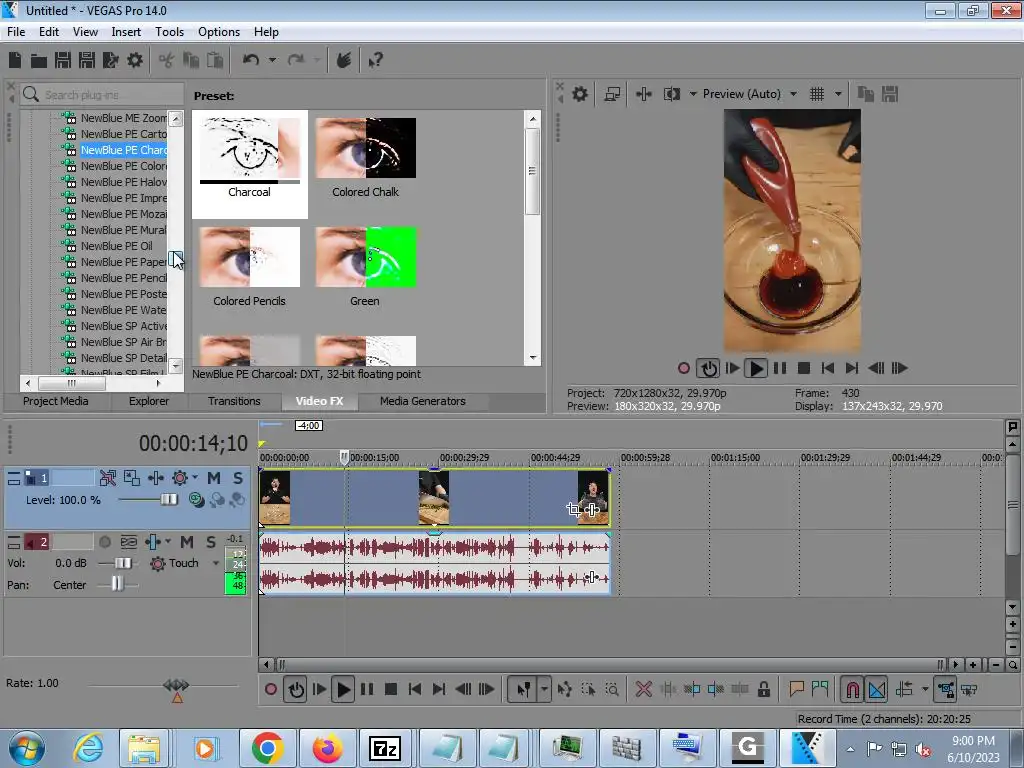This screenshot has width=1024, height=768.
Task: Open Project Properties gear in main toolbar
Action: click(x=135, y=61)
